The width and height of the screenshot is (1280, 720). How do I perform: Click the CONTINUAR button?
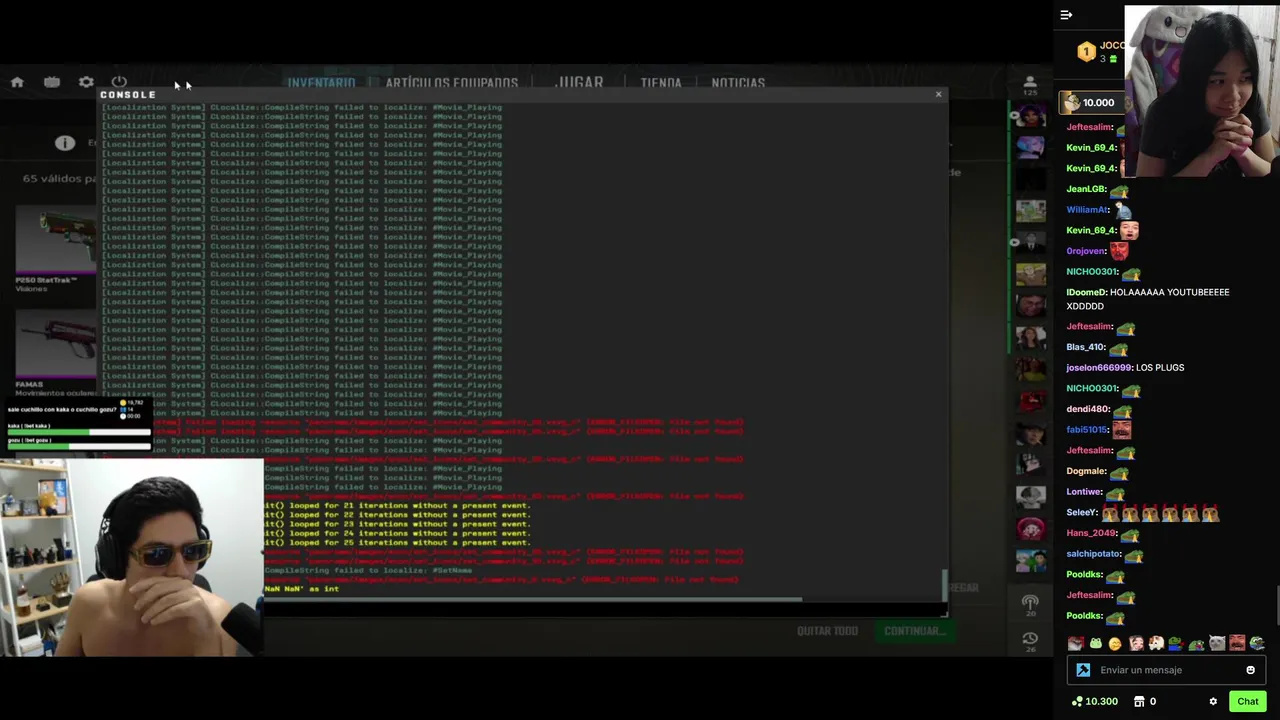(914, 631)
